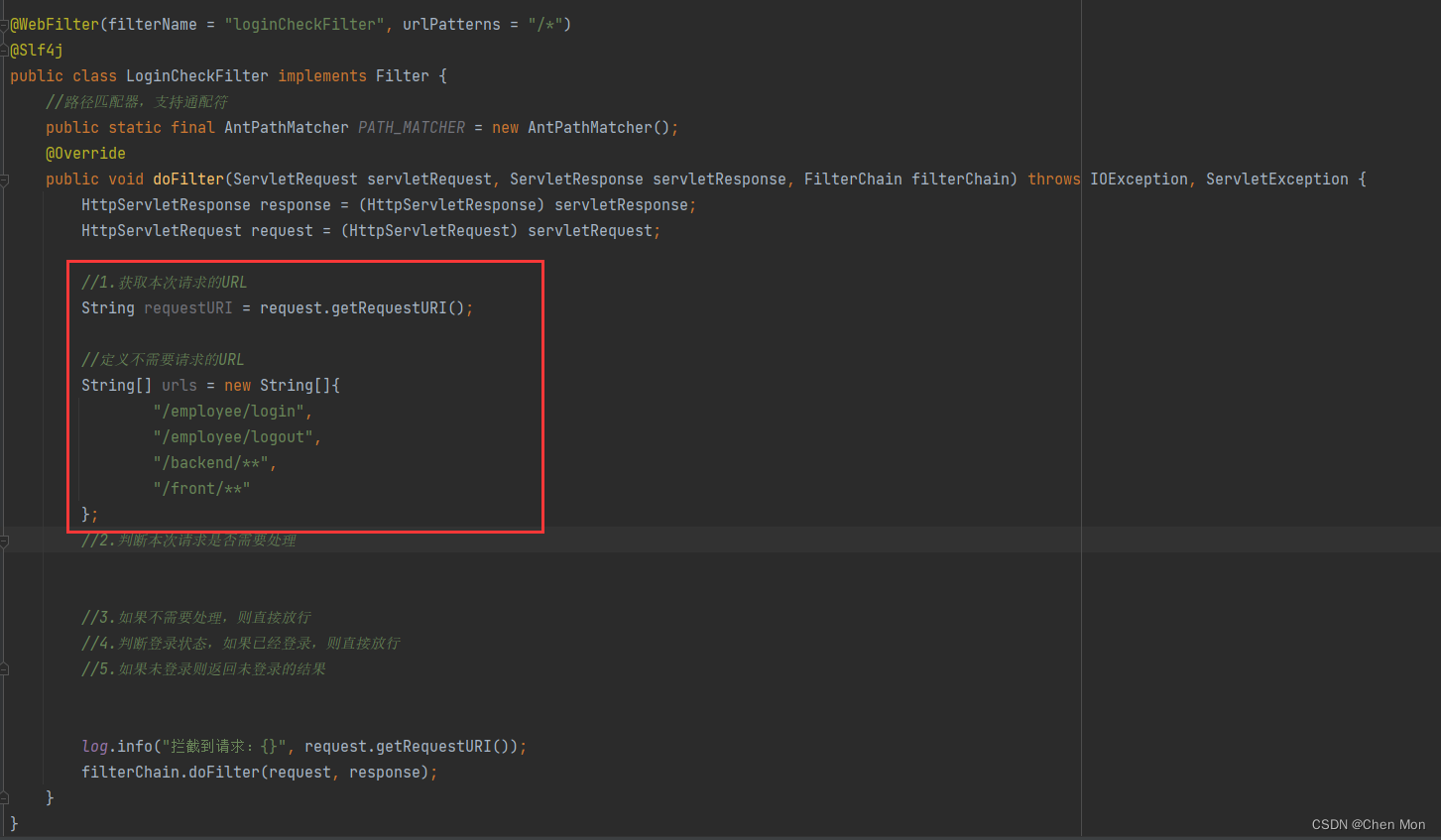
Task: Select the @Slf4j annotation
Action: pos(37,50)
